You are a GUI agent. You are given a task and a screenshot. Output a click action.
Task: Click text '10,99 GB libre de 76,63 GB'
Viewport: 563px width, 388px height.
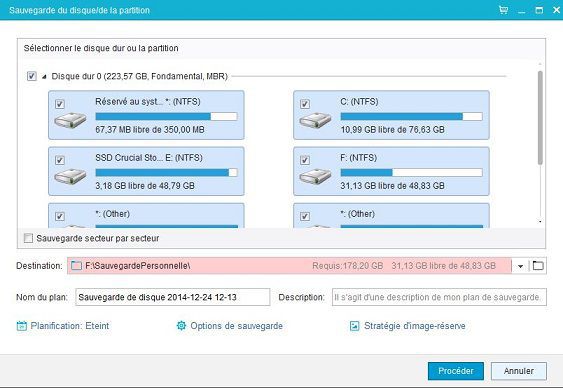392,130
